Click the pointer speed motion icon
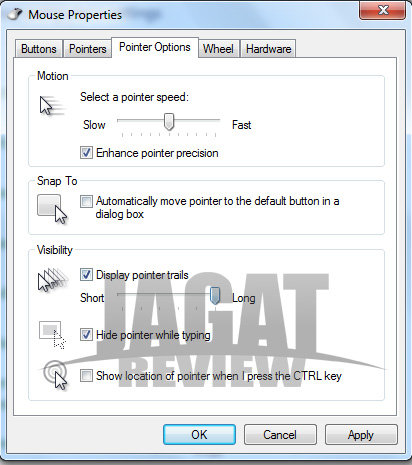 click(x=52, y=106)
